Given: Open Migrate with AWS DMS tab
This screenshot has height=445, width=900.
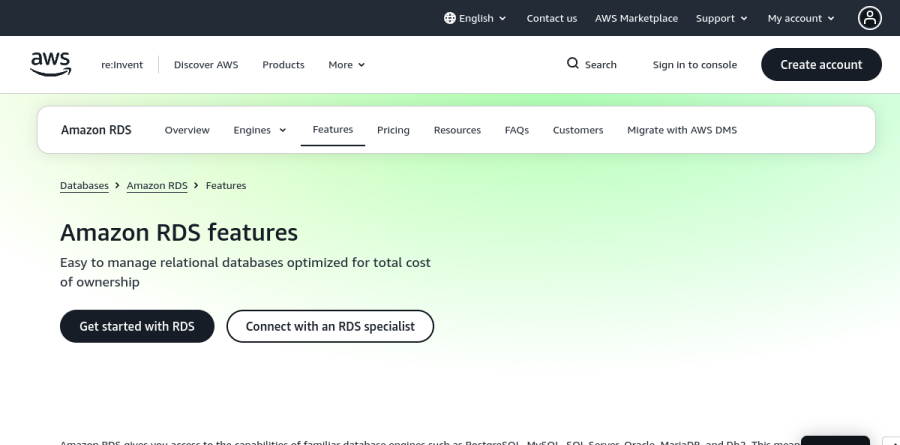Looking at the screenshot, I should point(682,130).
